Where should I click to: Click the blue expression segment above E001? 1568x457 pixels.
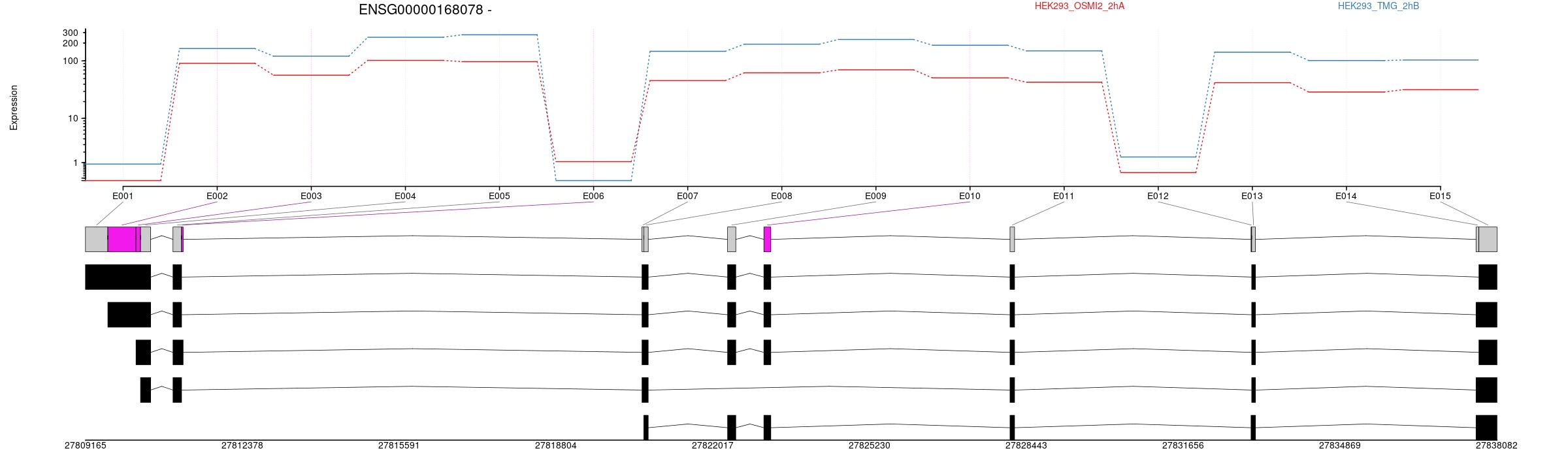(x=123, y=164)
